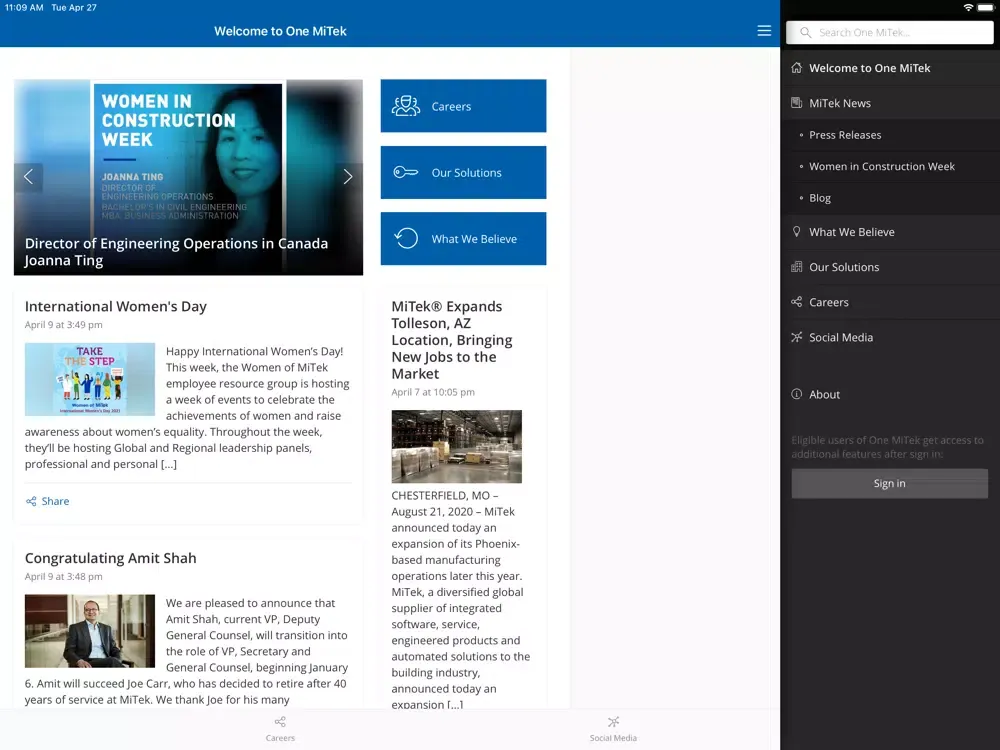This screenshot has width=1000, height=750.
Task: Tap the blue Our Solutions tile label
Action: [466, 173]
